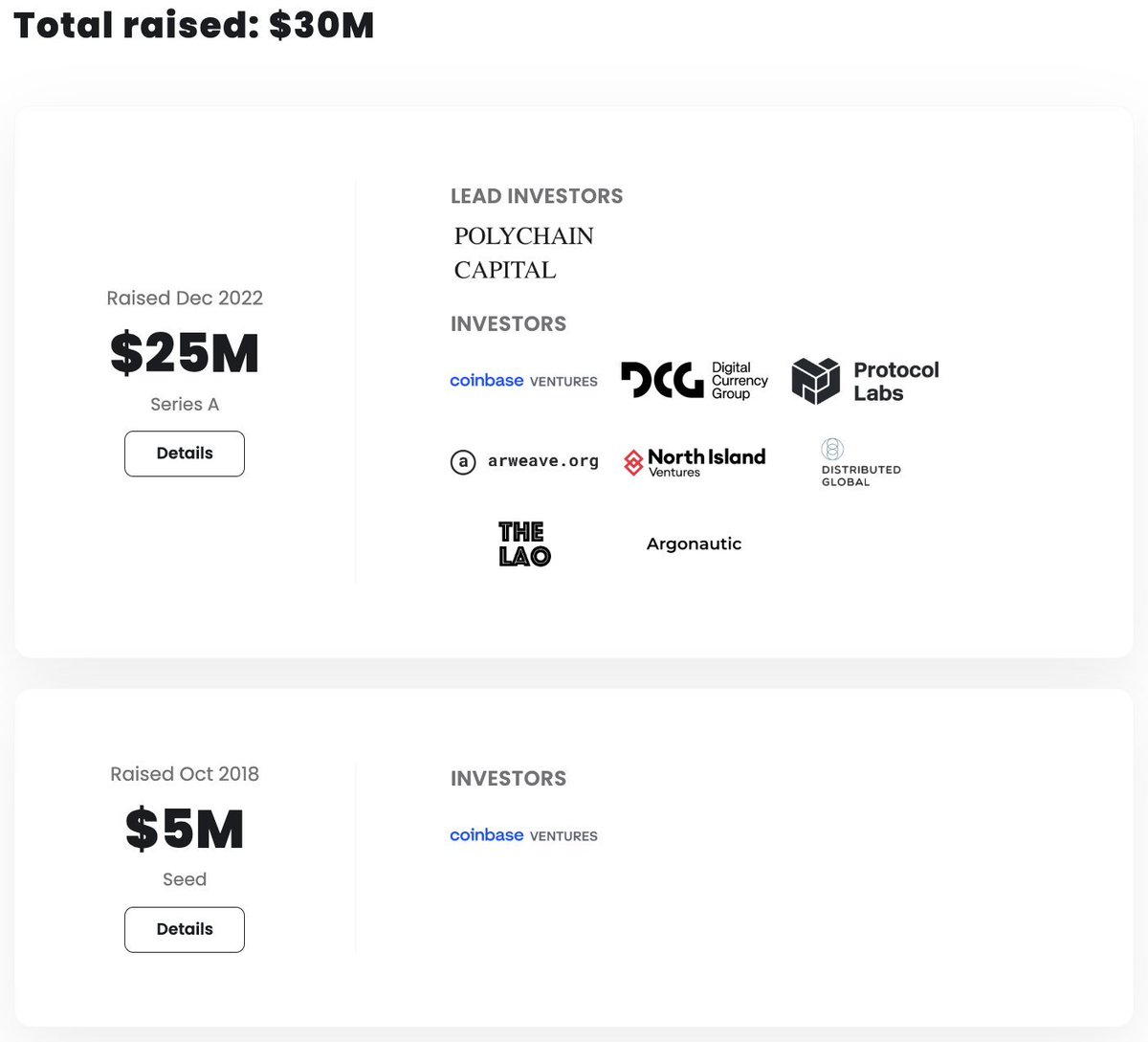Image resolution: width=1148 pixels, height=1042 pixels.
Task: Click the Polychain Capital lead investor logo
Action: click(x=524, y=253)
